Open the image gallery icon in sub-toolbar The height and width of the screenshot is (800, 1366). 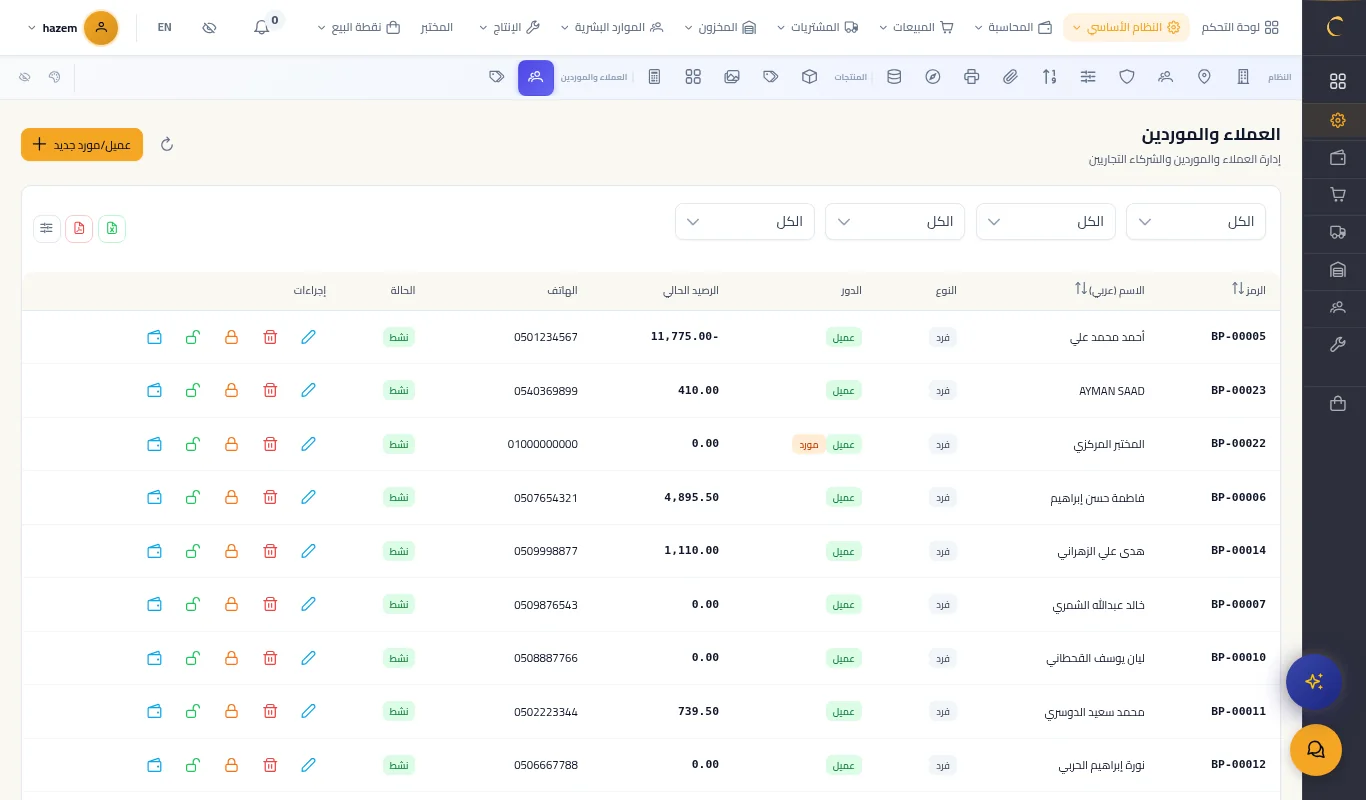[x=732, y=77]
